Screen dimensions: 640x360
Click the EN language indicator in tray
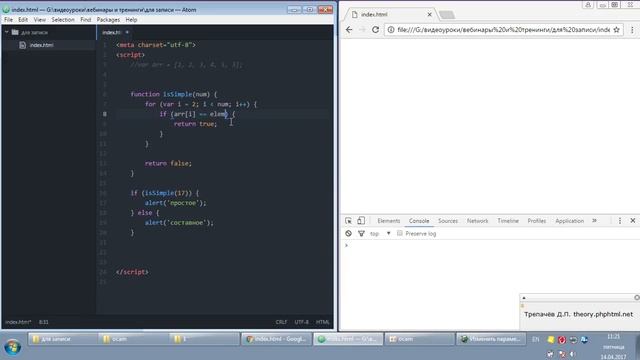click(535, 339)
